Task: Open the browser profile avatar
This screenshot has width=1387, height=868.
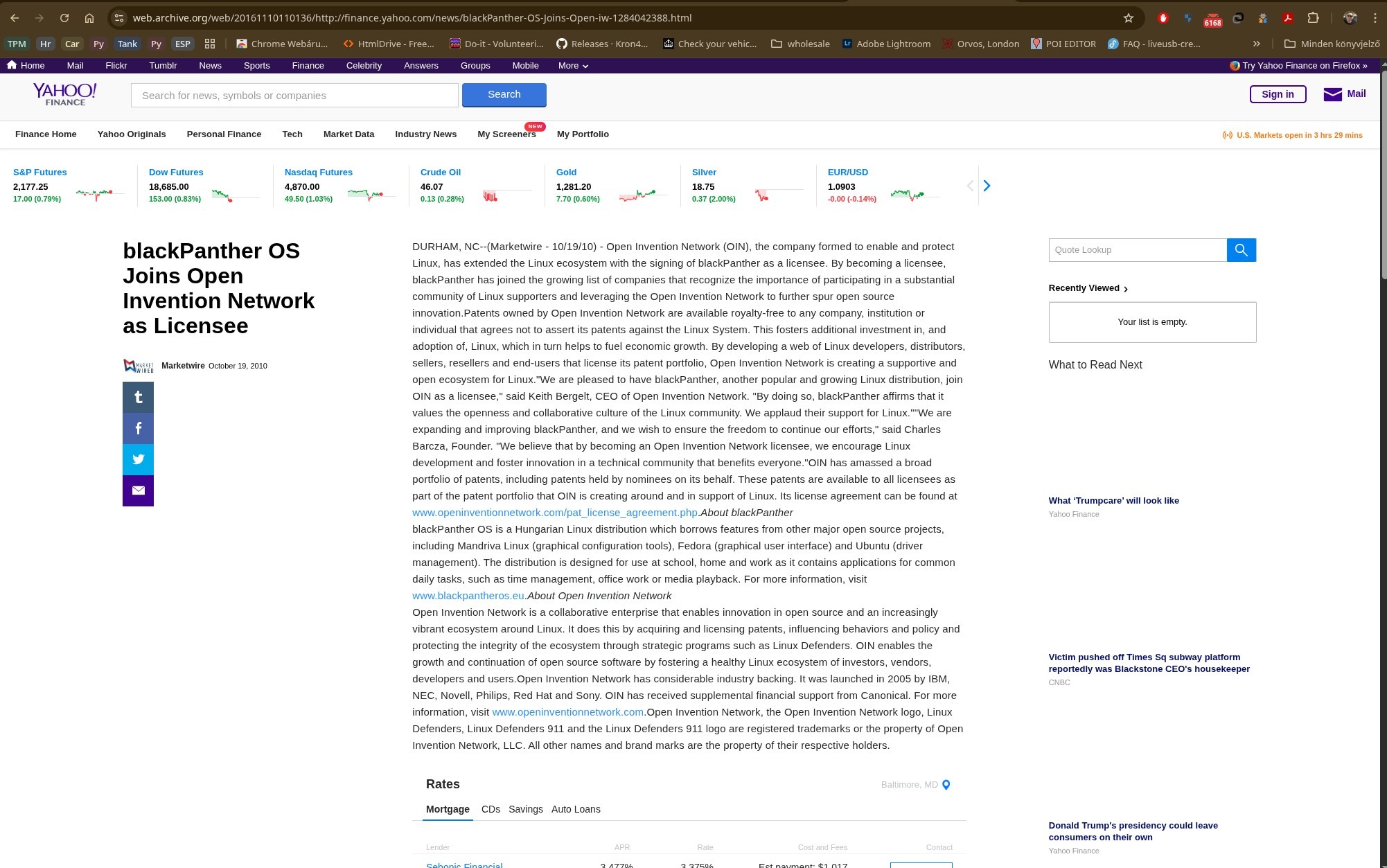Action: click(x=1350, y=18)
